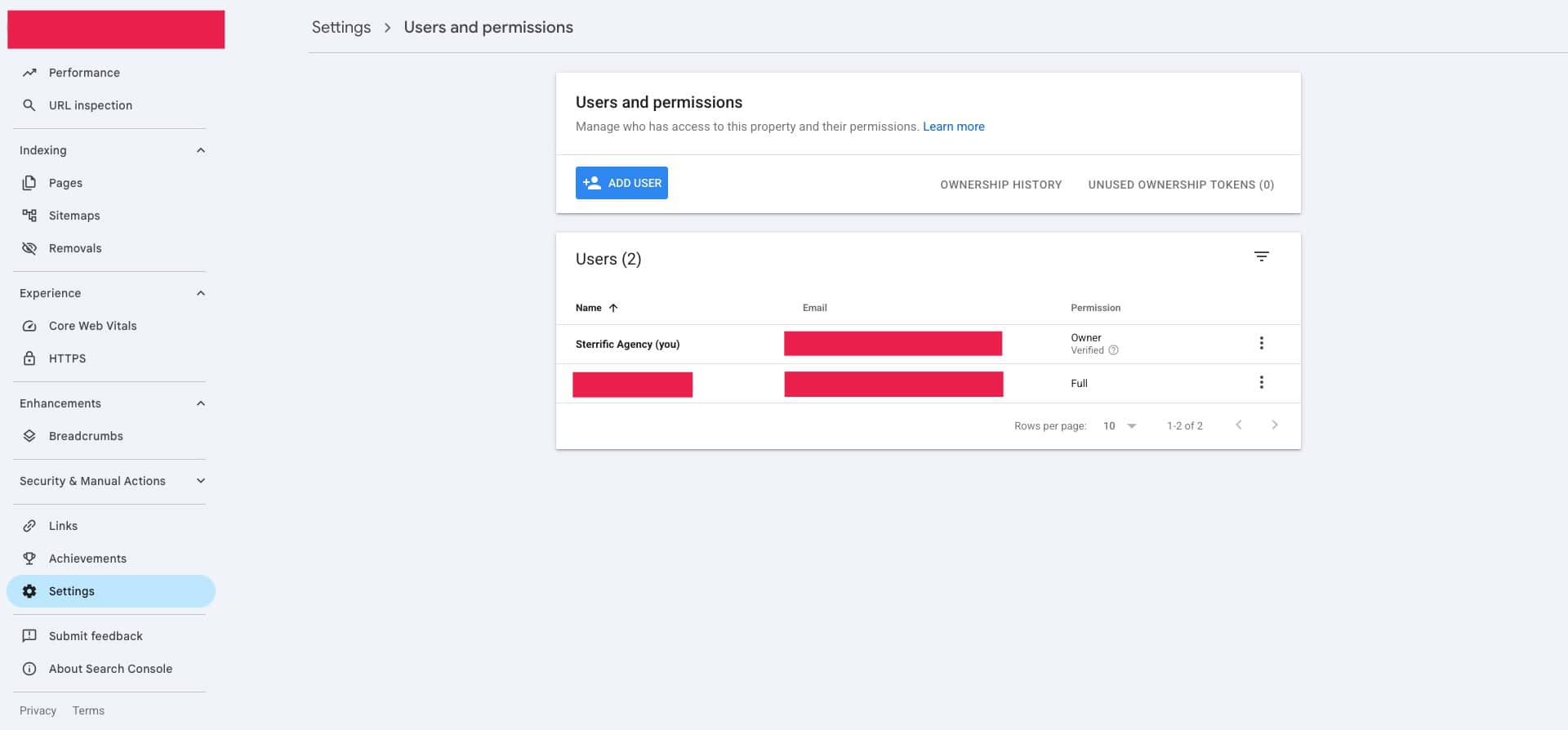Collapse the Indexing section

pos(201,150)
